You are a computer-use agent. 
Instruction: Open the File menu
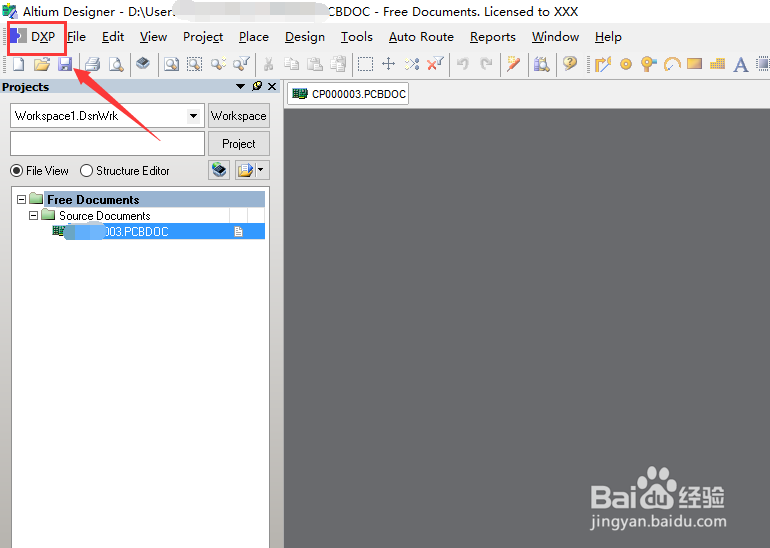coord(77,37)
